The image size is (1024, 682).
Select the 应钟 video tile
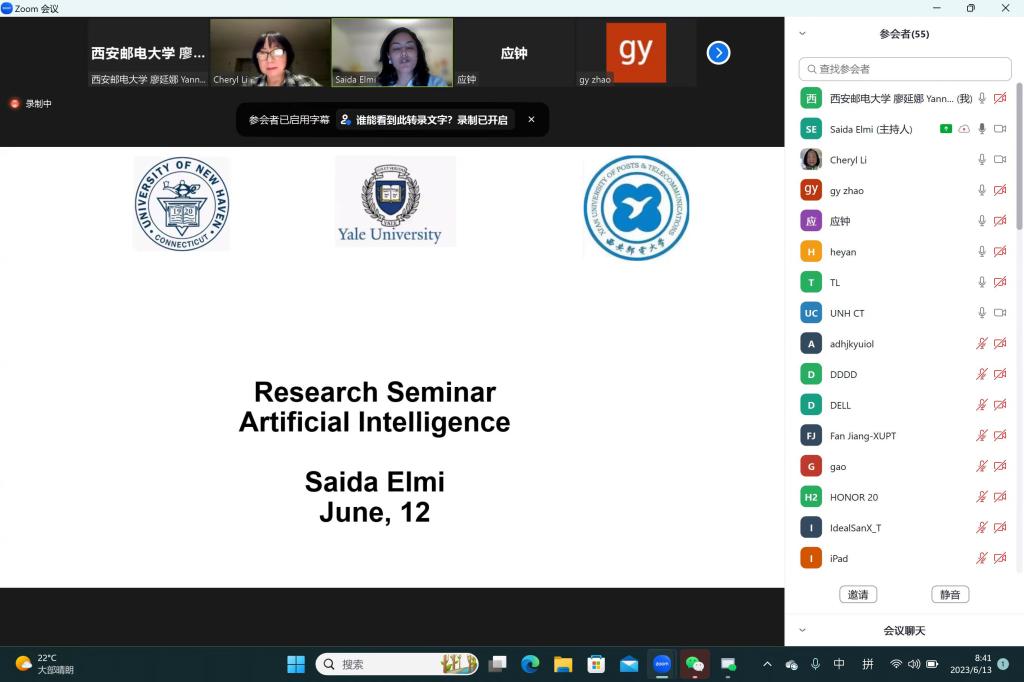tap(514, 53)
